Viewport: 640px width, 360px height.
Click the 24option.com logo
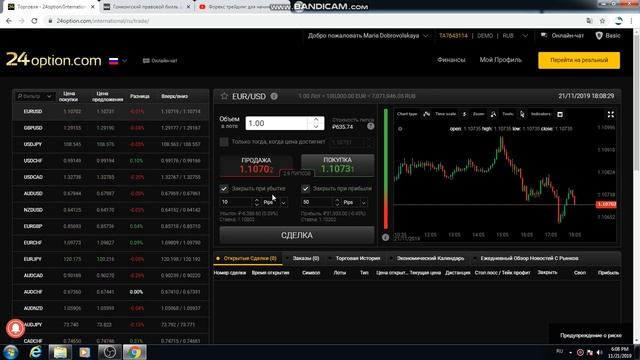coord(53,60)
